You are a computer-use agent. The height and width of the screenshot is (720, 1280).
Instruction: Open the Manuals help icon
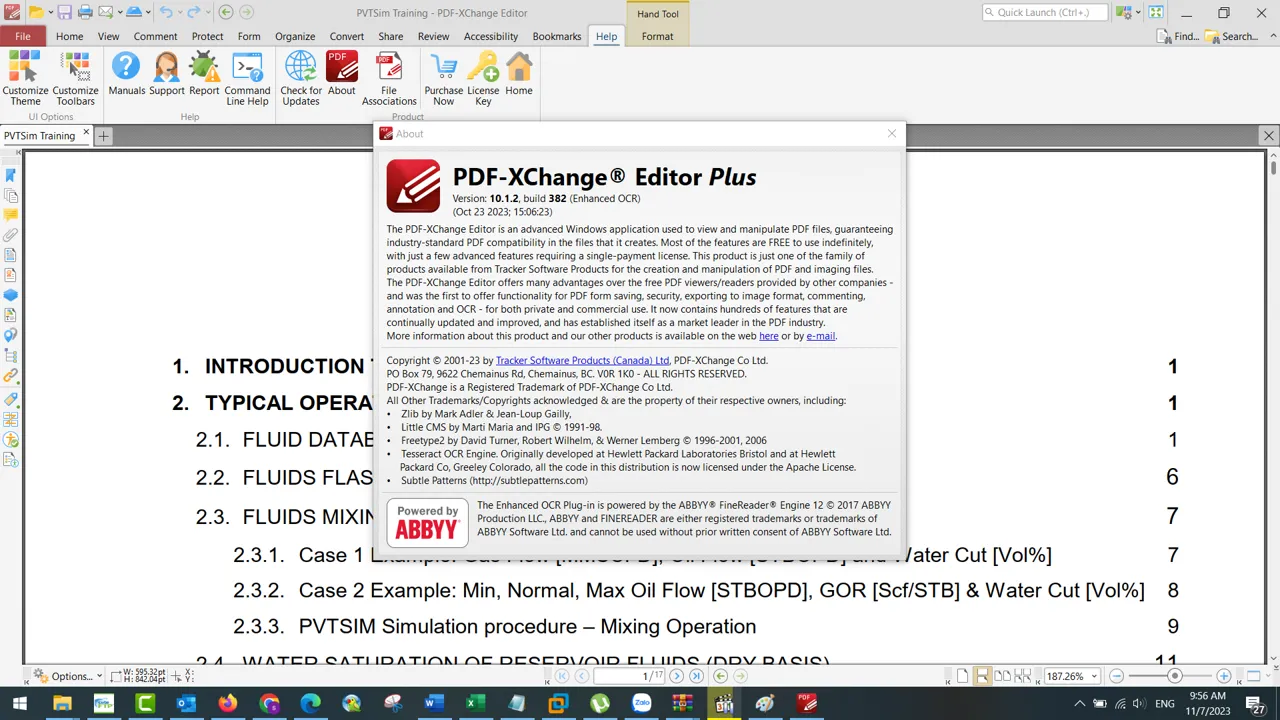pyautogui.click(x=126, y=75)
